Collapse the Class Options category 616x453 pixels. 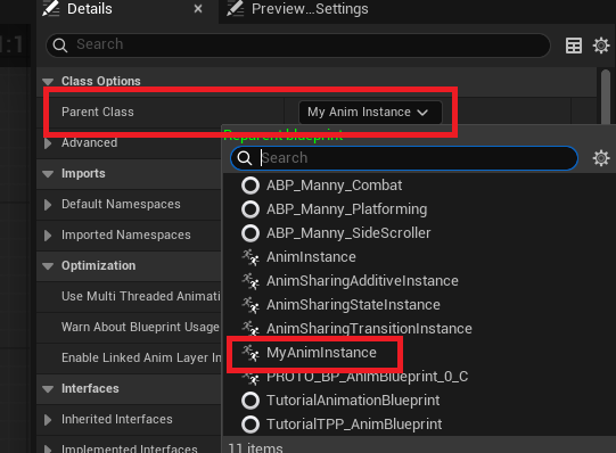pos(48,81)
